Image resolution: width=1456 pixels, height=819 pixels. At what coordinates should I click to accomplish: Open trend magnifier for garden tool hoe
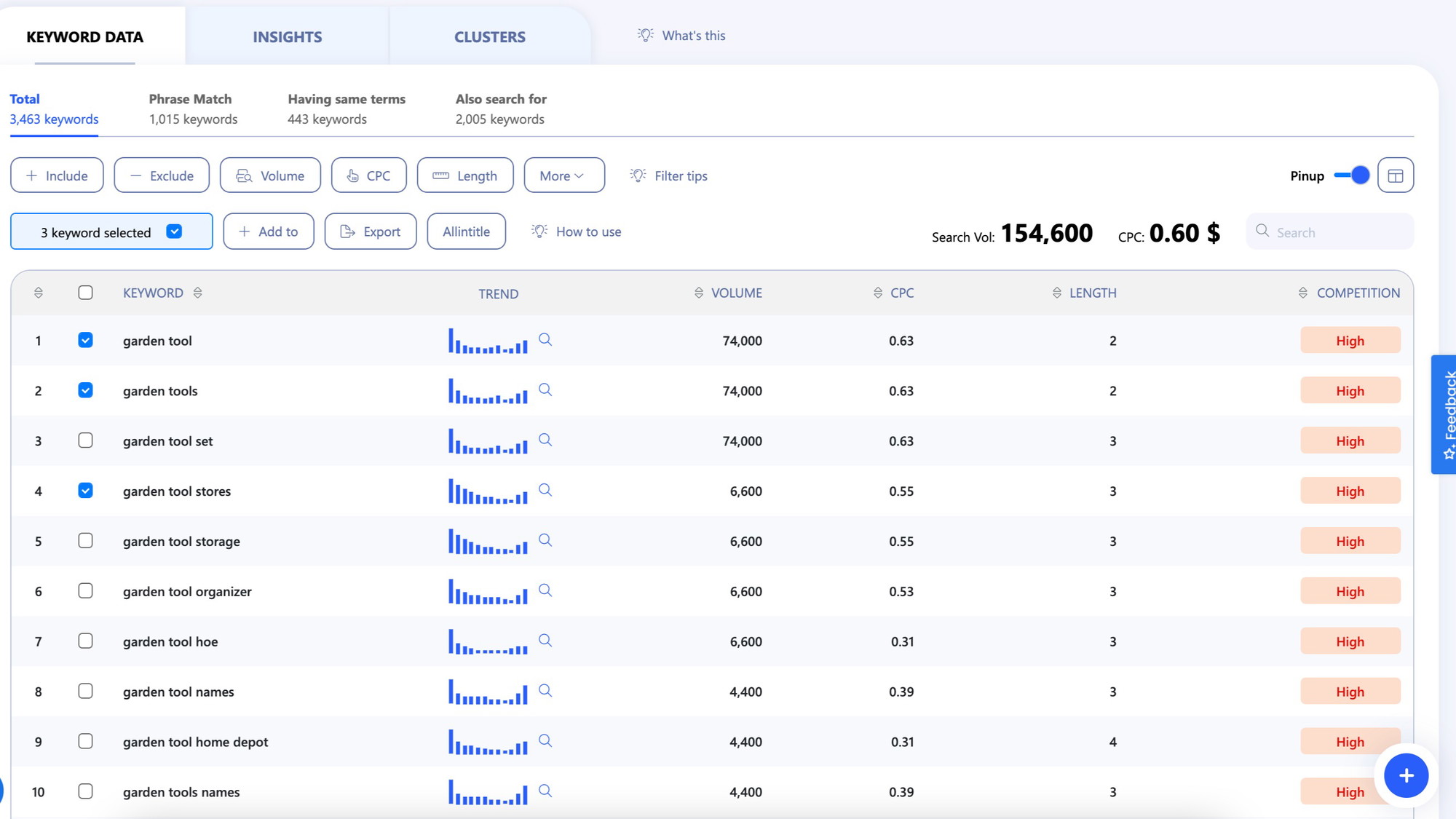545,641
